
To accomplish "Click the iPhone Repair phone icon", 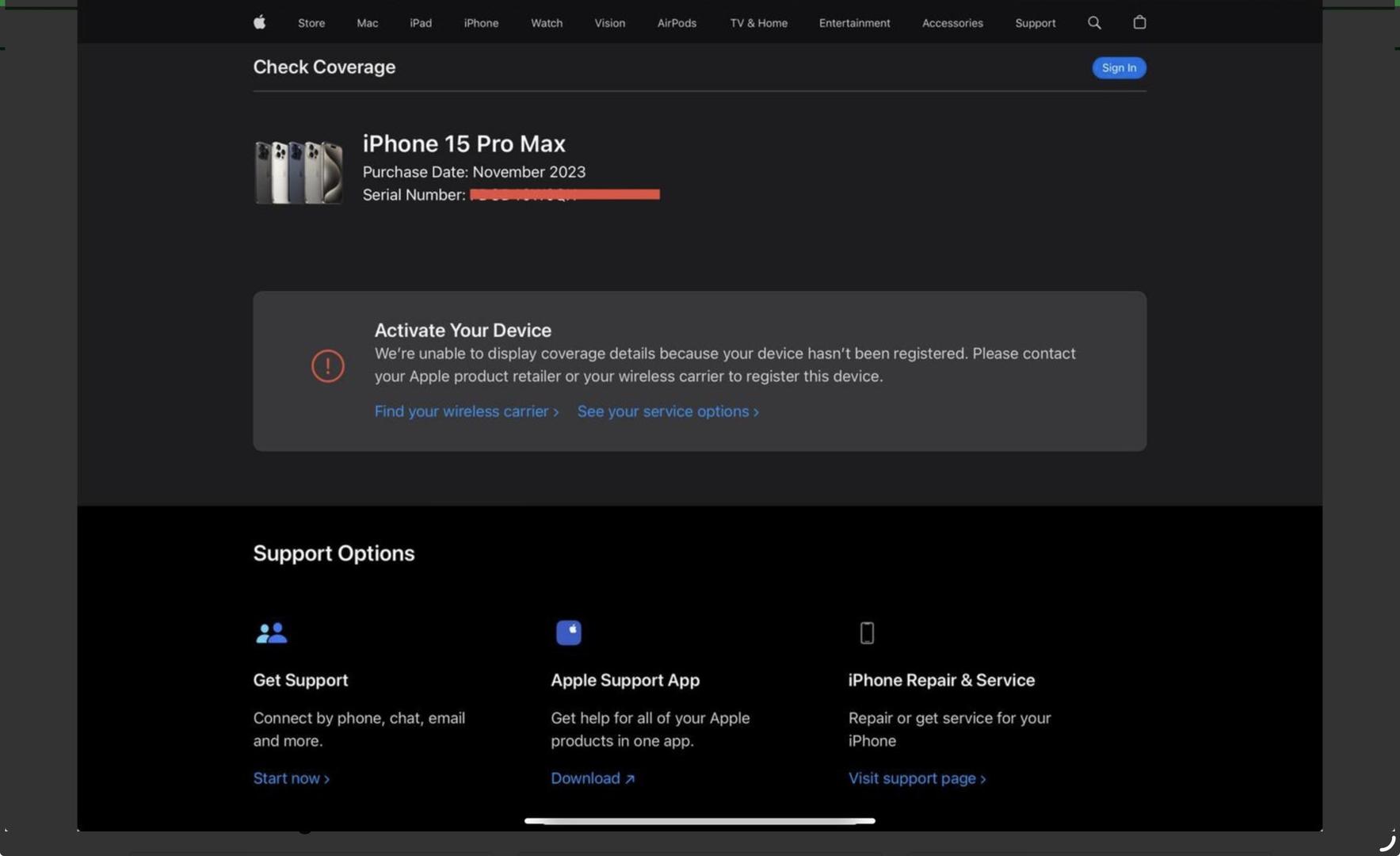I will (867, 632).
